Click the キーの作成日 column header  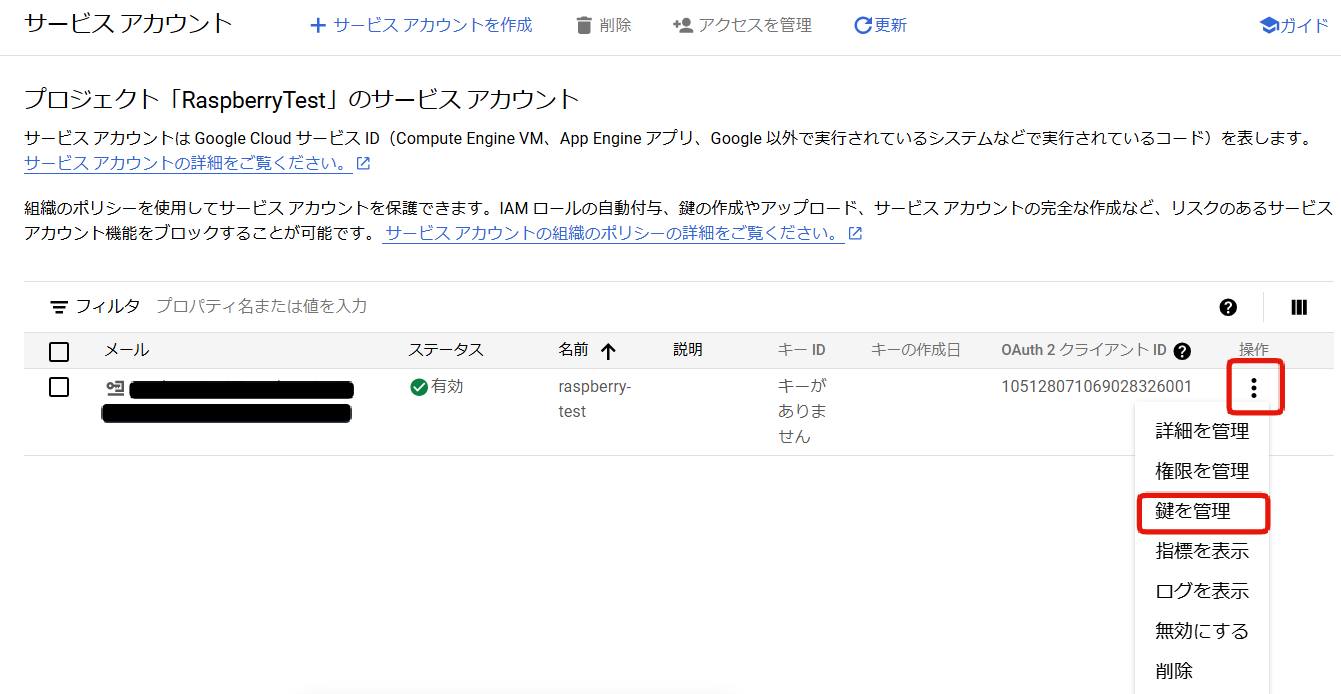(916, 350)
